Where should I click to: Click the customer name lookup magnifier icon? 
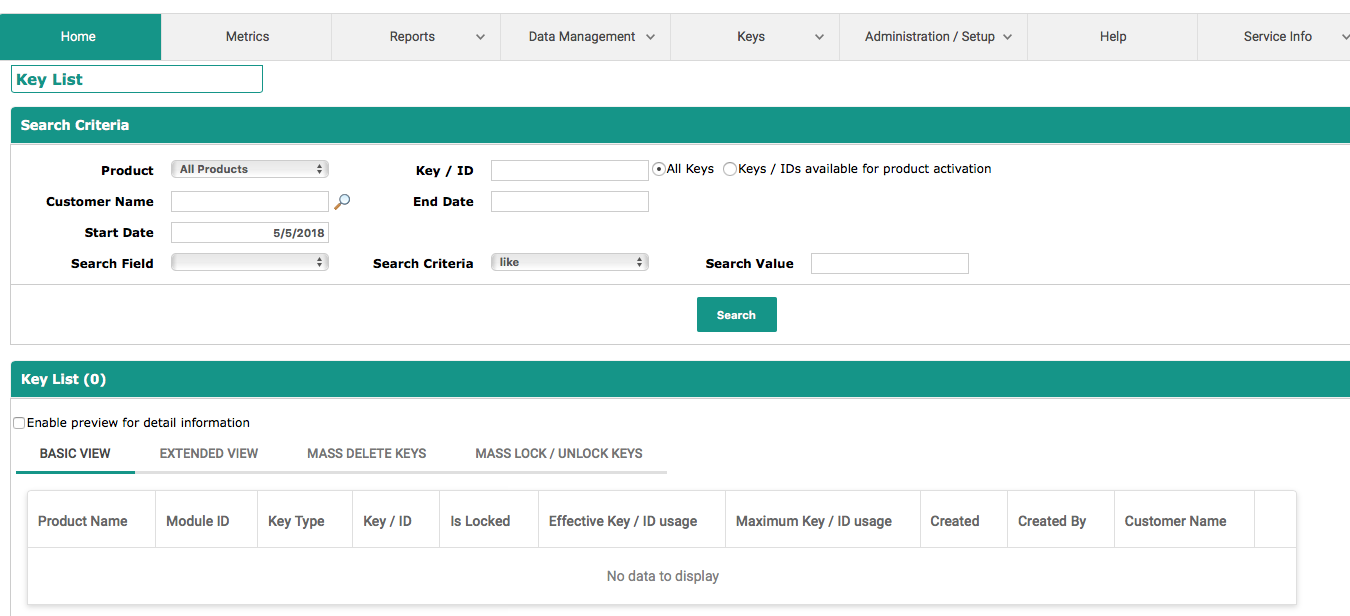342,201
